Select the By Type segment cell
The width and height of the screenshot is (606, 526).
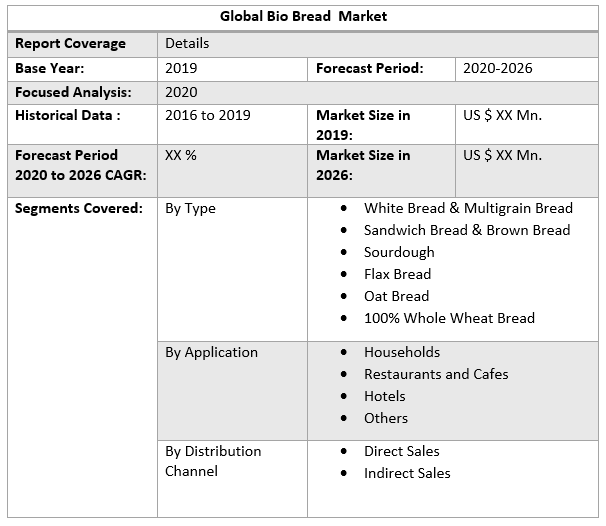tap(190, 208)
